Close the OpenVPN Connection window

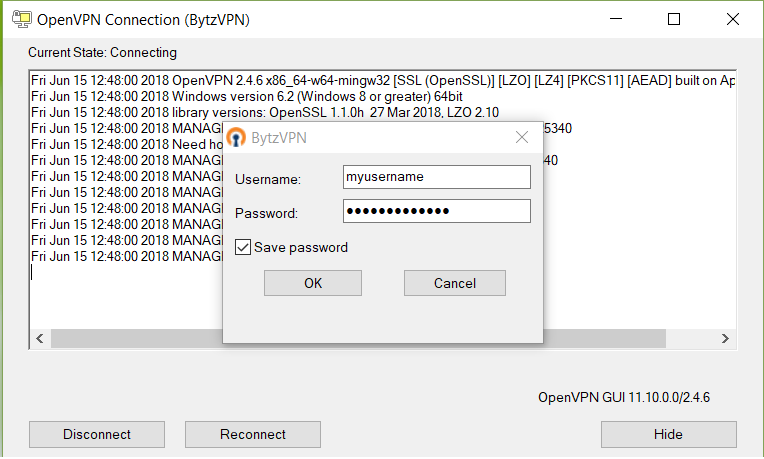(x=733, y=19)
